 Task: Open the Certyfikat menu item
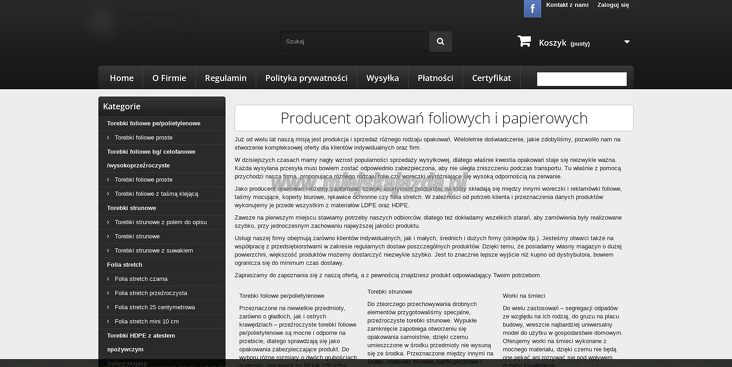pyautogui.click(x=492, y=78)
